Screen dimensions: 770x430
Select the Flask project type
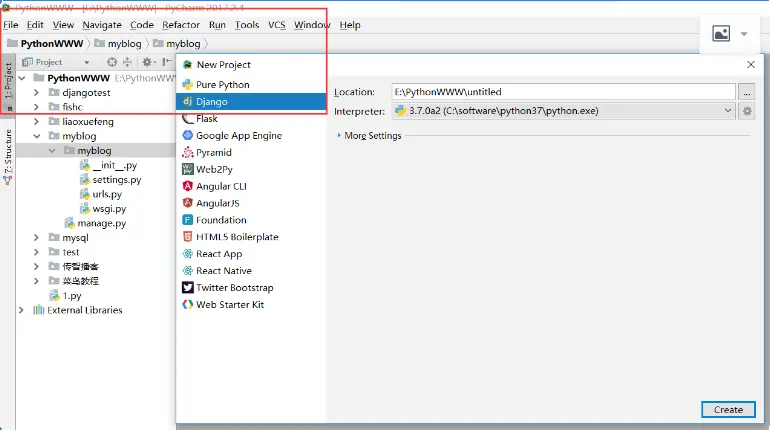pos(250,119)
